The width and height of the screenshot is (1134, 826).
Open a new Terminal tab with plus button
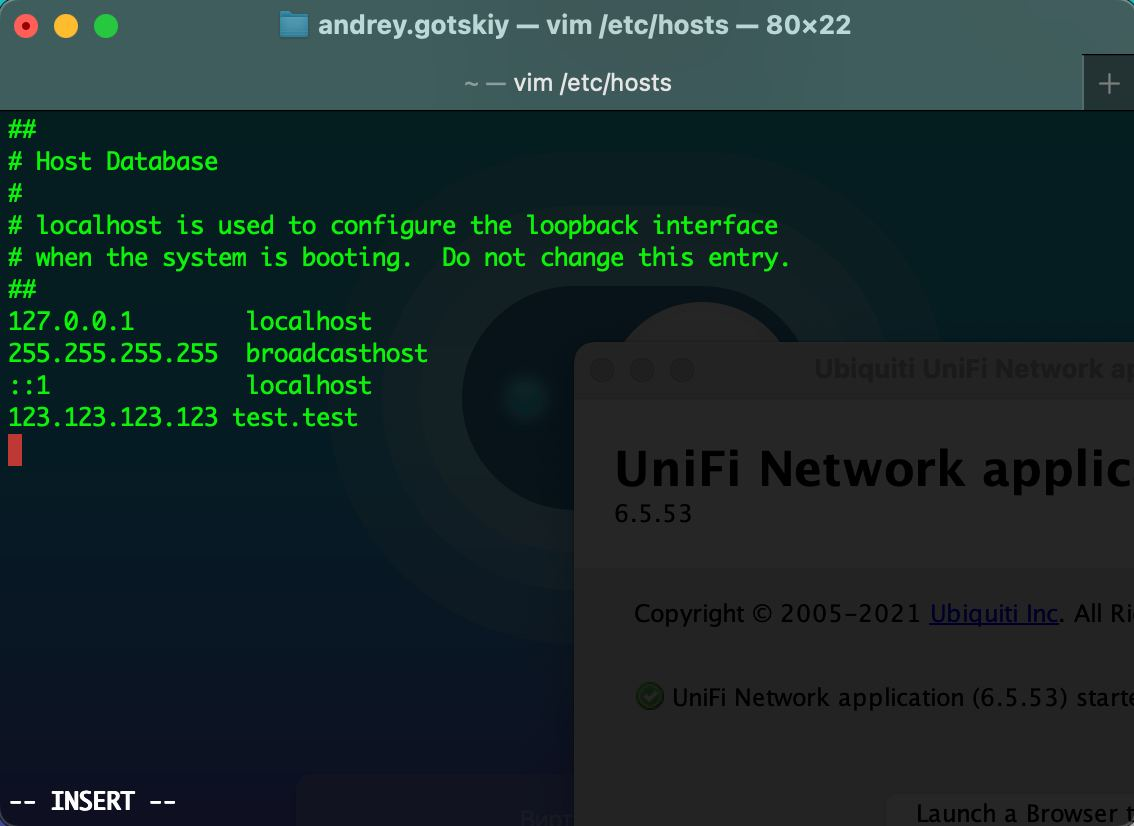click(1108, 83)
